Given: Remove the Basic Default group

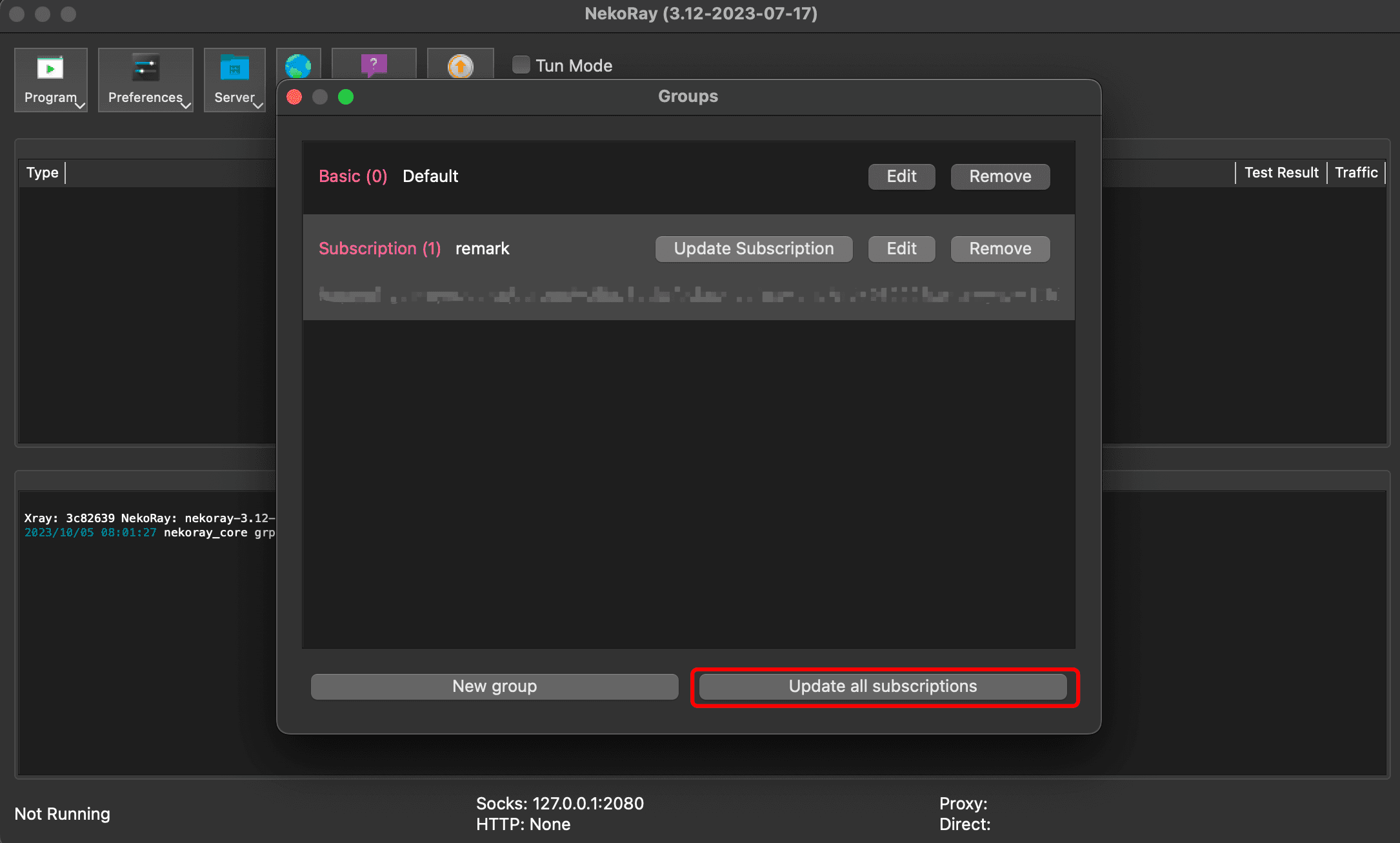Looking at the screenshot, I should tap(1000, 176).
